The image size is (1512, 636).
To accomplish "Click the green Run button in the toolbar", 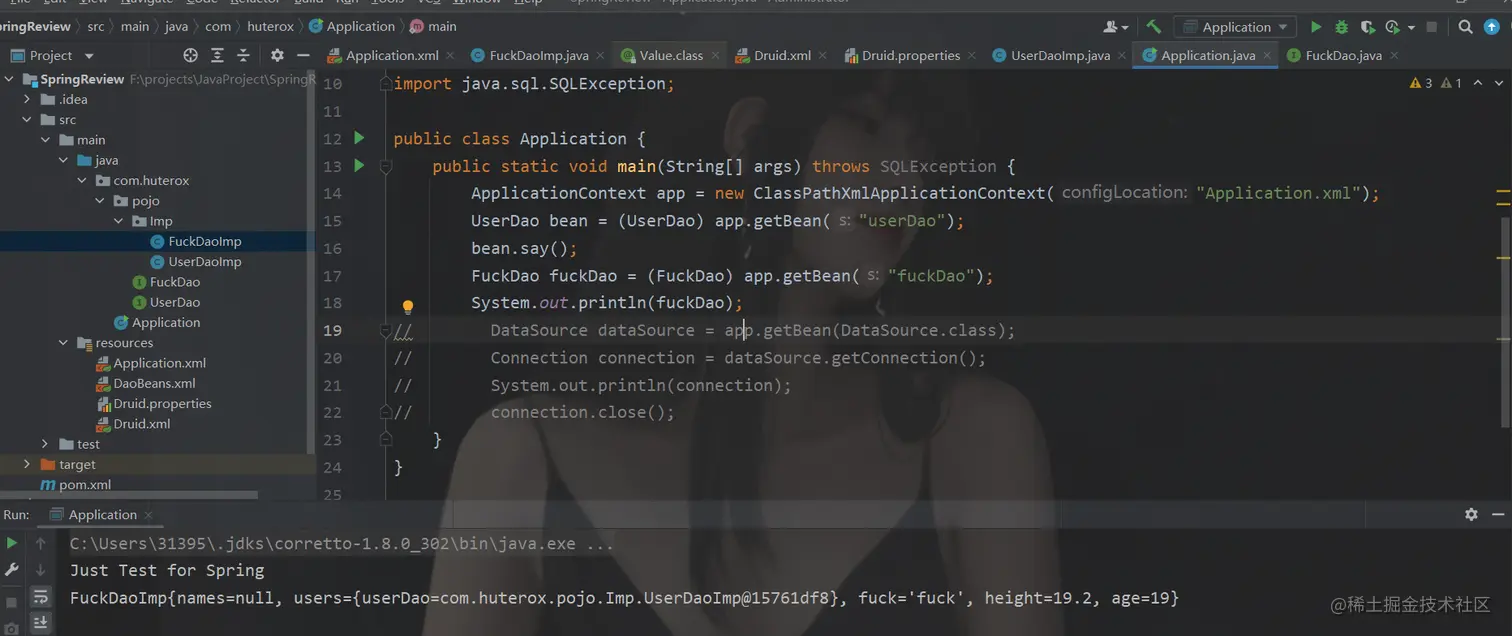I will tap(1316, 27).
